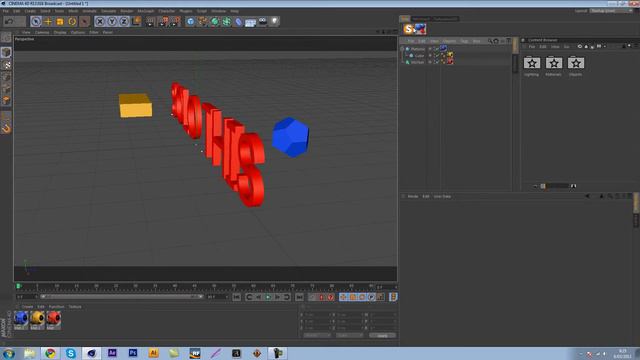Open the Create menu
This screenshot has height=360, width=640.
(30, 11)
